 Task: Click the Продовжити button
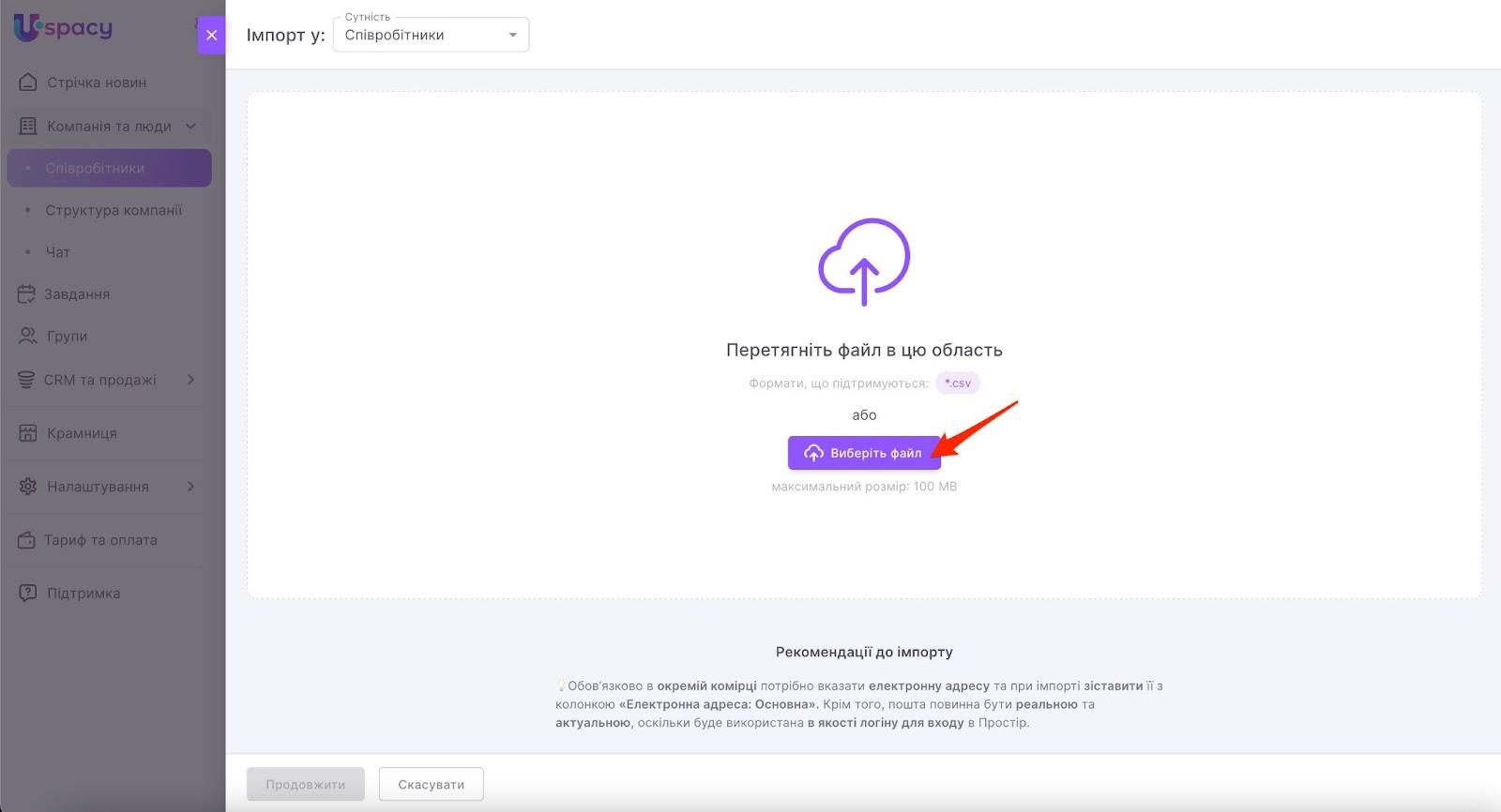(305, 785)
